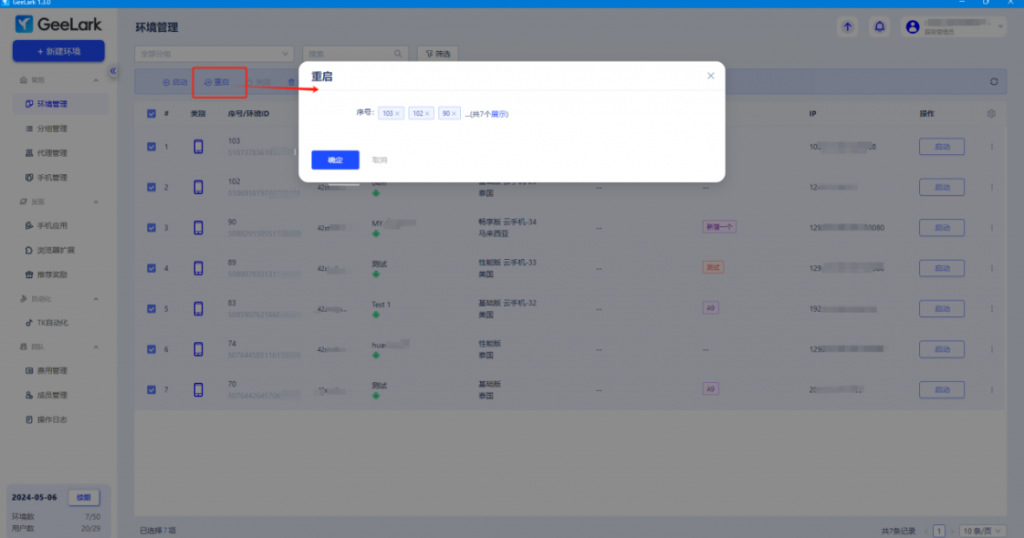1024x538 pixels.
Task: Uncheck the checkbox for row 5
Action: 152,309
